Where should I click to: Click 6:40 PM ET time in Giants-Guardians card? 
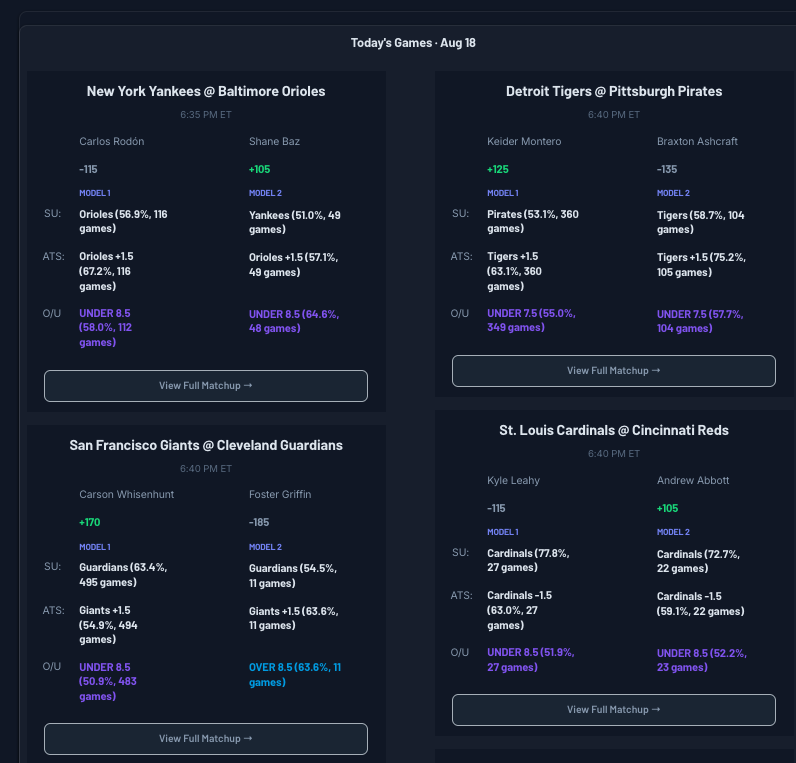coord(206,469)
